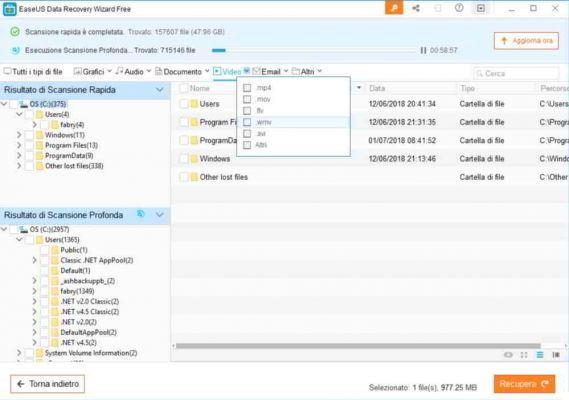The height and width of the screenshot is (400, 569).
Task: Select OS (C:)(2957) deep scan node
Action: (49, 229)
